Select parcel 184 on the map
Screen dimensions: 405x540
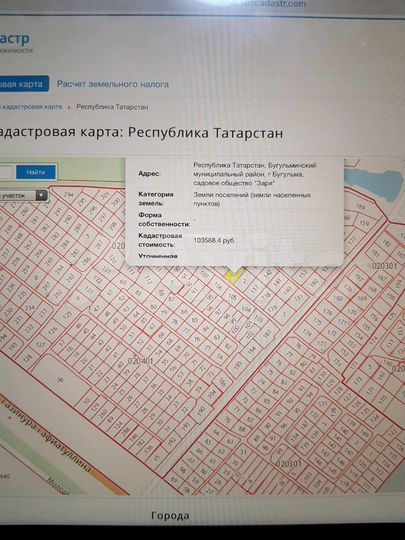[252, 351]
